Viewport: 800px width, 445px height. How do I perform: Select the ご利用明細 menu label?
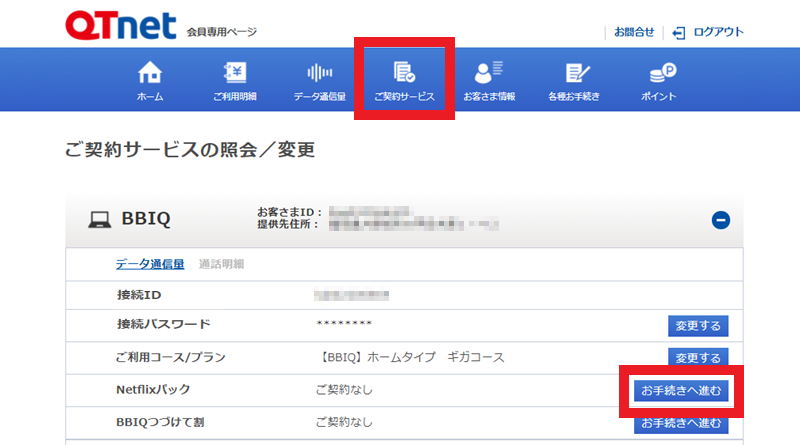pyautogui.click(x=235, y=96)
